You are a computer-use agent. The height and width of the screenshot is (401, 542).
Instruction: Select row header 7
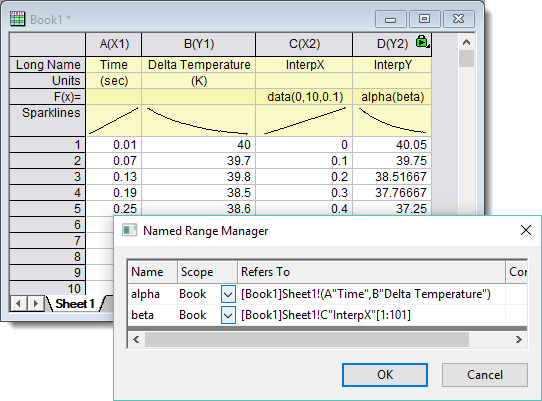click(48, 240)
